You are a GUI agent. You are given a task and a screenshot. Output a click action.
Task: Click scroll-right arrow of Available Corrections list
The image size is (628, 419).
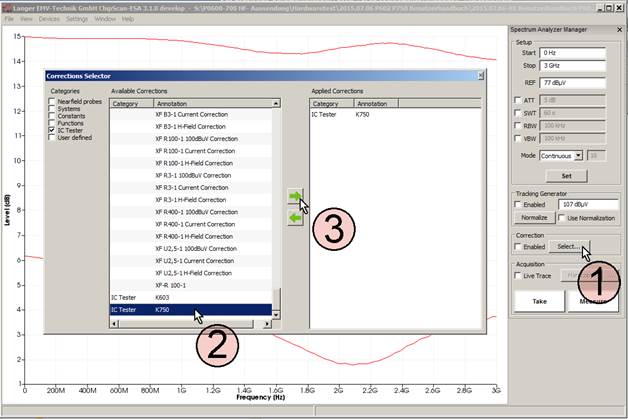269,323
